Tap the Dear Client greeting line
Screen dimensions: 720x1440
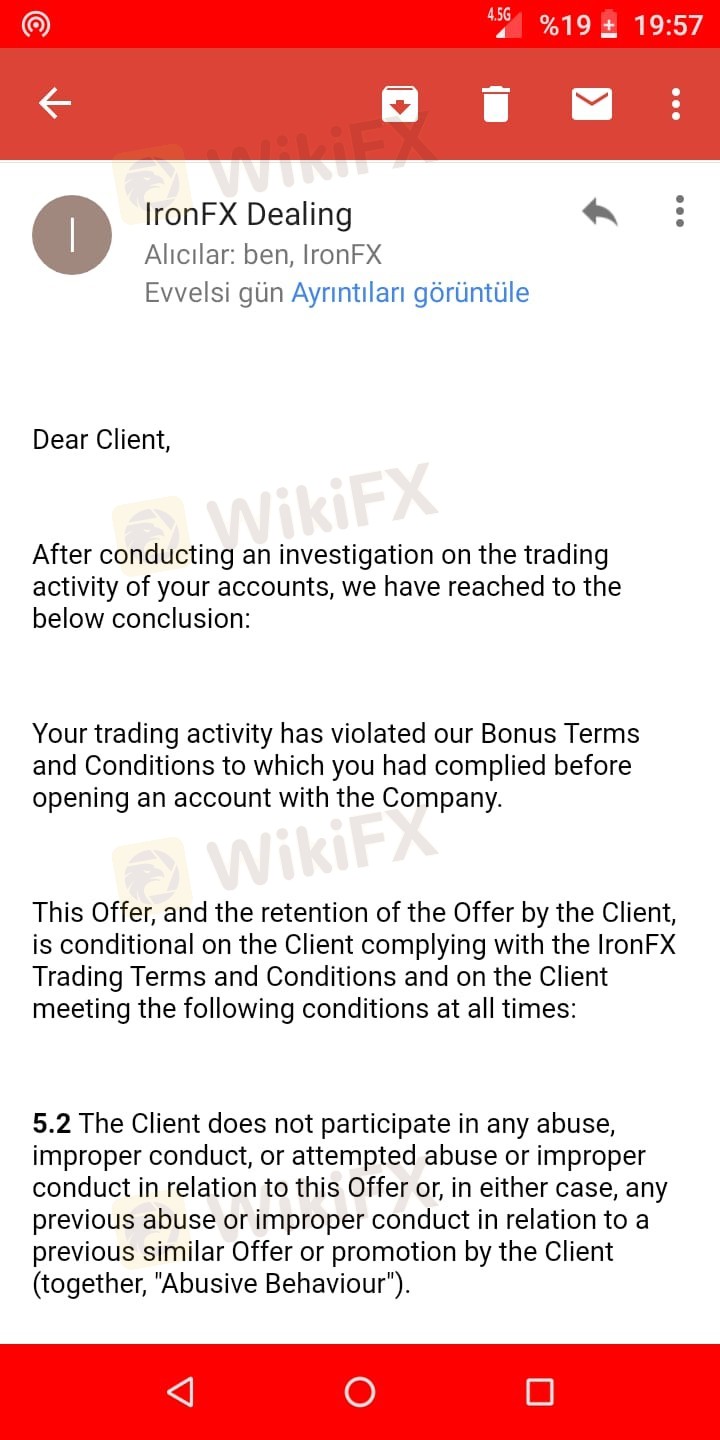click(x=101, y=439)
